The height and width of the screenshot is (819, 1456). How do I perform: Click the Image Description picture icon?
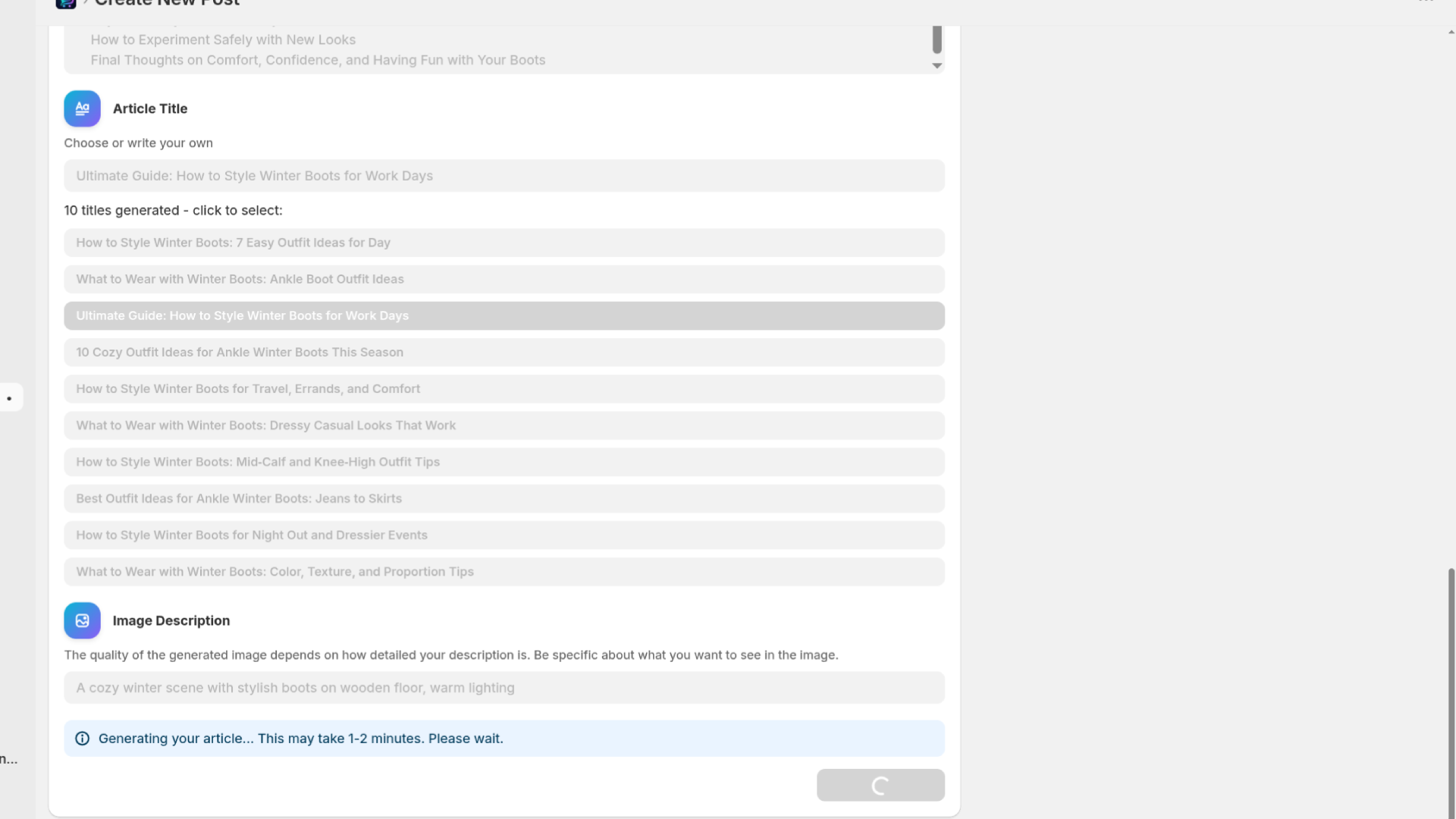pyautogui.click(x=82, y=620)
